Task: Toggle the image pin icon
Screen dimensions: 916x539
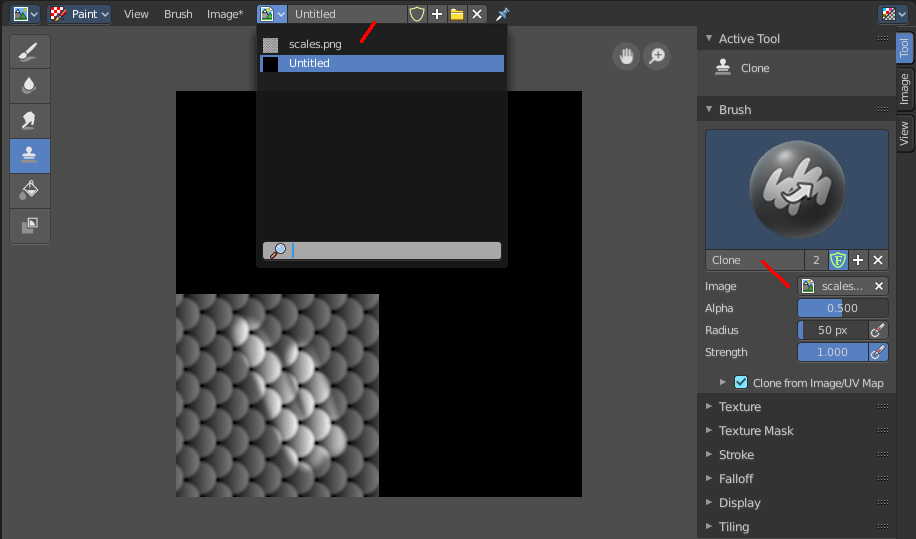Action: 502,14
